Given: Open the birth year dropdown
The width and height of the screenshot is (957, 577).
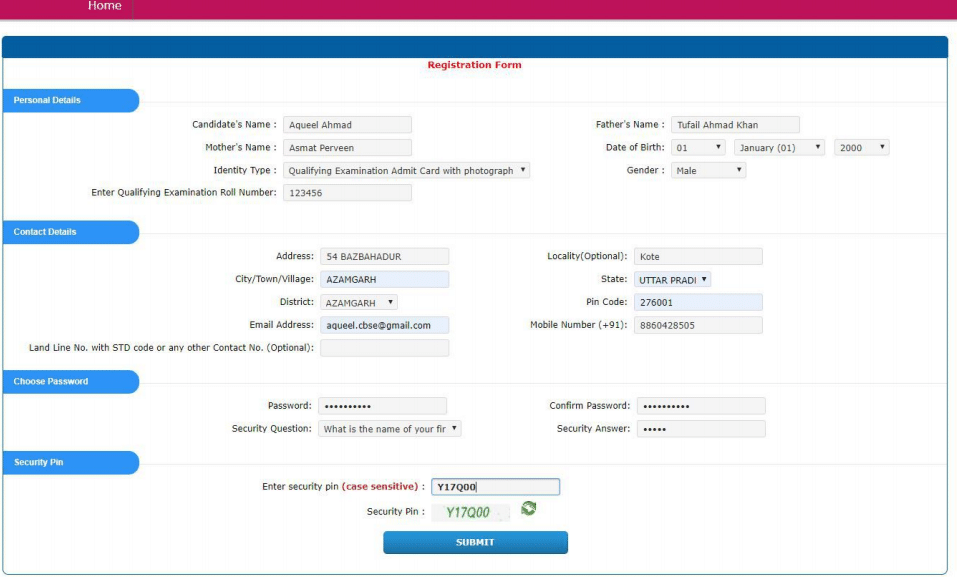Looking at the screenshot, I should [861, 148].
